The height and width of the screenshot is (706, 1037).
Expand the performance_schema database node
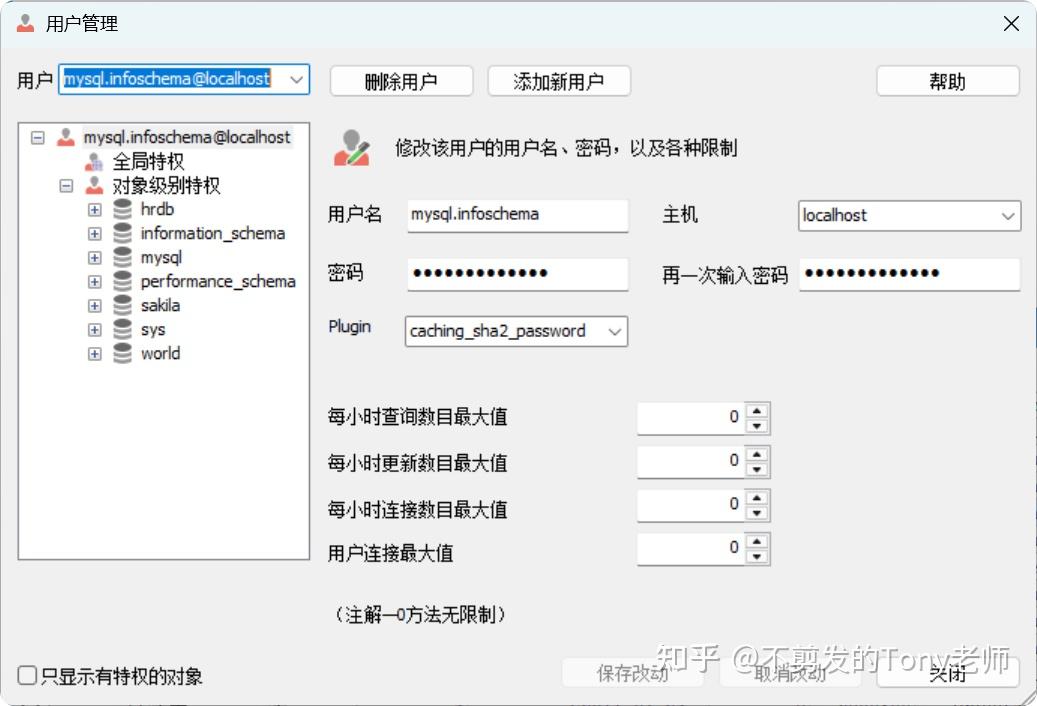click(94, 281)
